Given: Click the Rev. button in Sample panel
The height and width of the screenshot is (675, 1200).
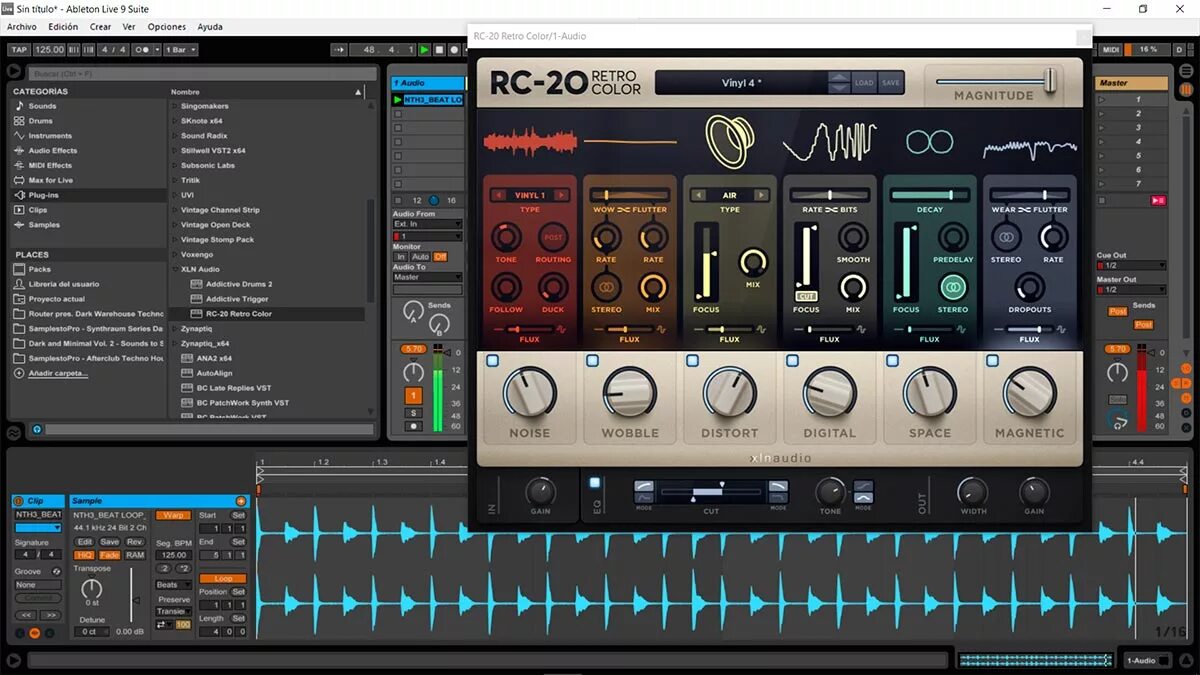Looking at the screenshot, I should [x=134, y=541].
